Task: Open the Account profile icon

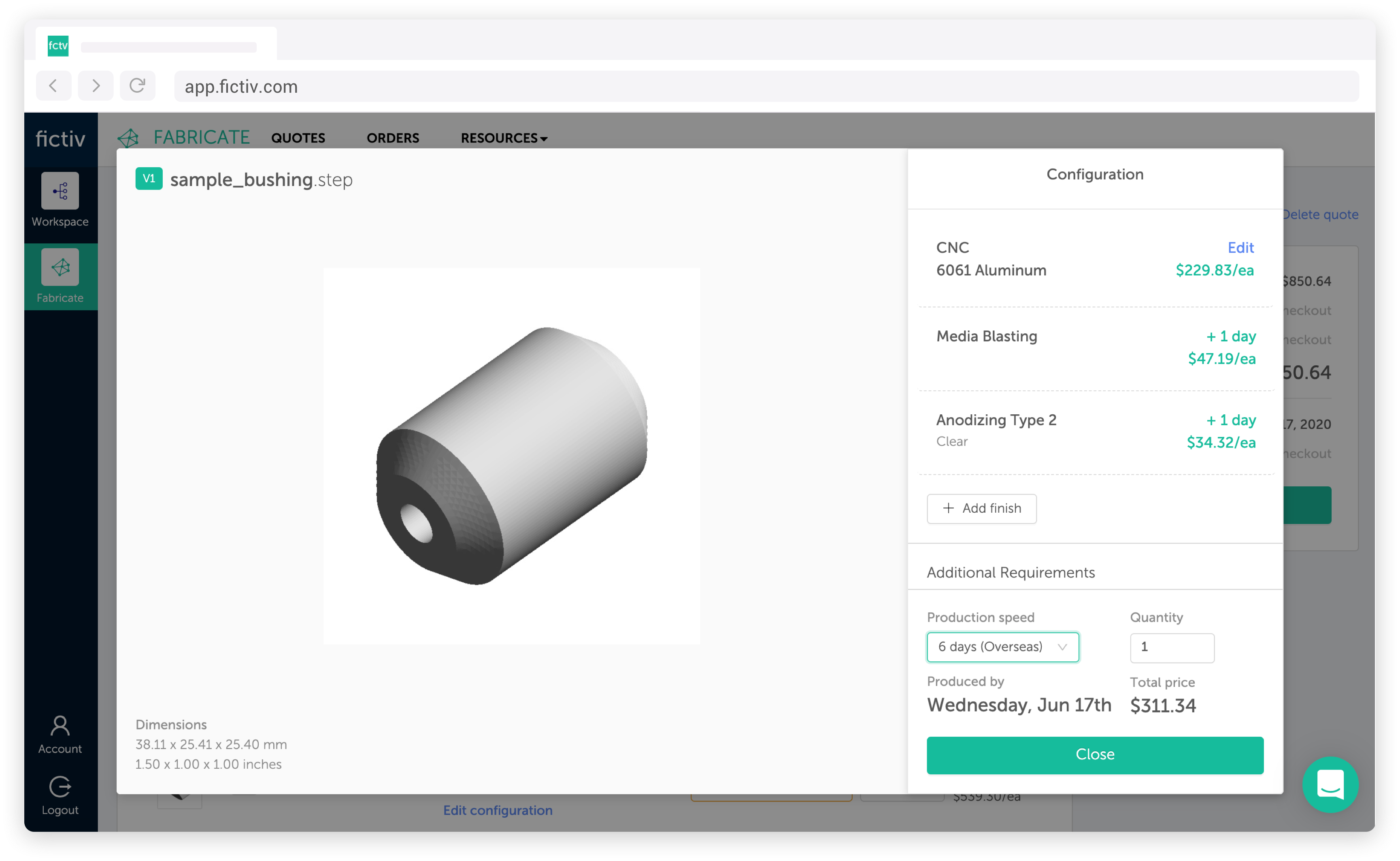Action: pyautogui.click(x=60, y=726)
